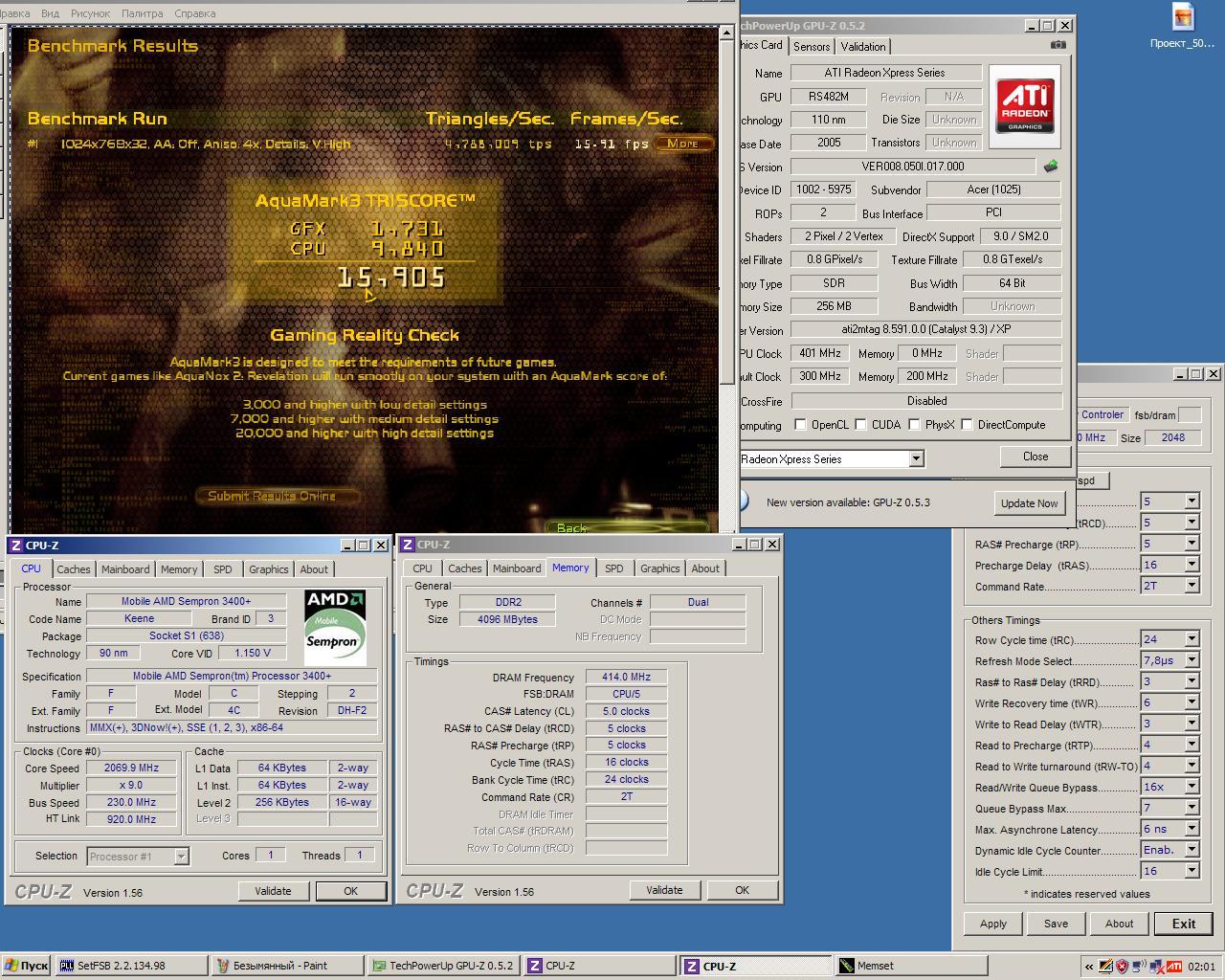The image size is (1225, 980).
Task: Click the AMD Mobile Sempron logo
Action: (334, 627)
